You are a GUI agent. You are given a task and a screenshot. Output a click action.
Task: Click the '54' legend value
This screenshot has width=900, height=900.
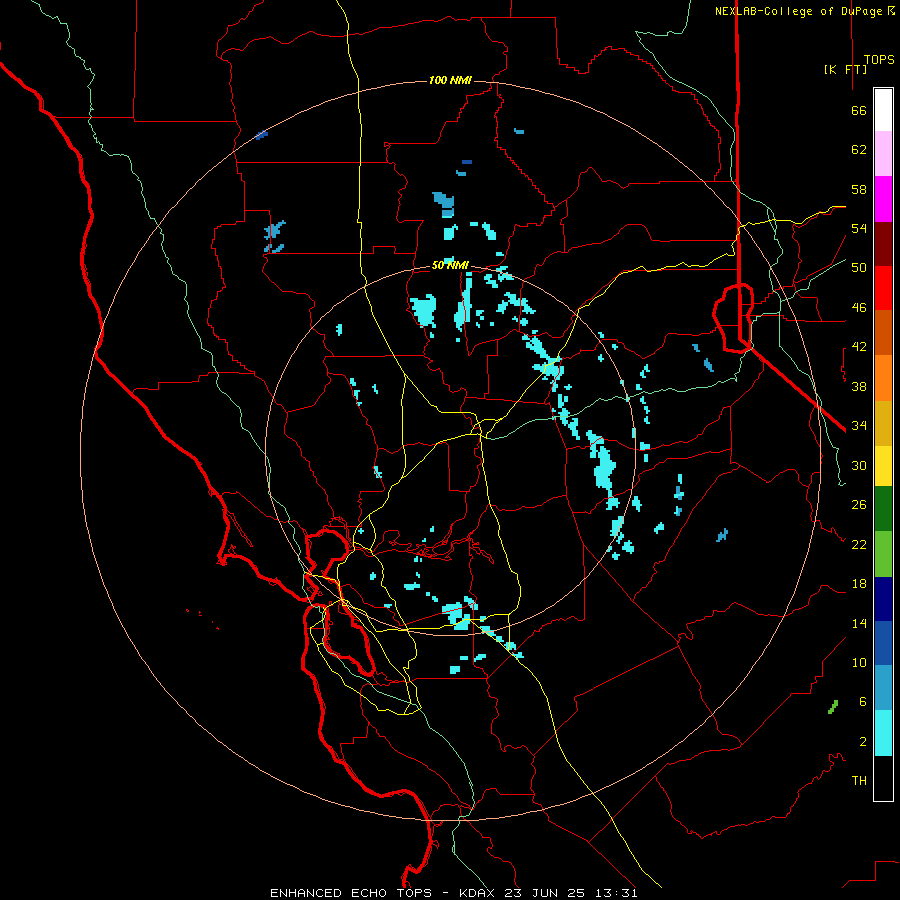click(x=859, y=228)
